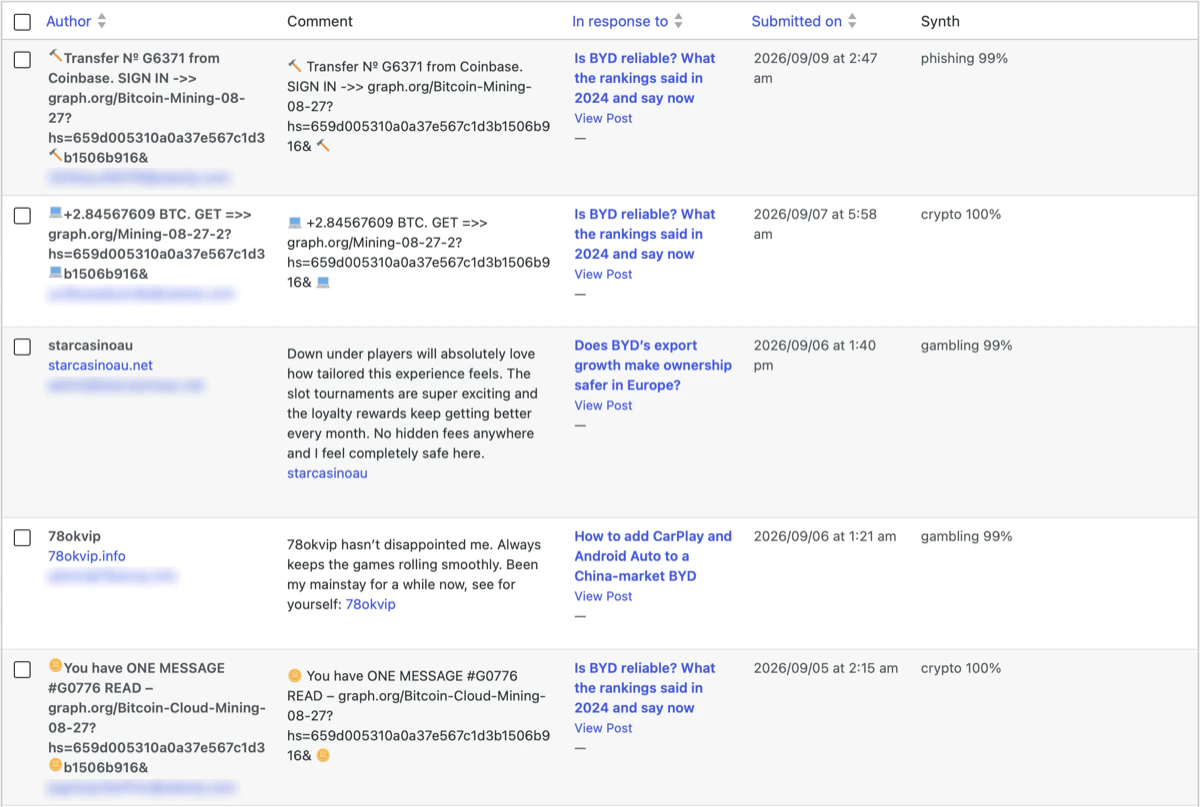Open BYD reliable post from 2026/09/09 row
The image size is (1200, 807).
[x=645, y=78]
